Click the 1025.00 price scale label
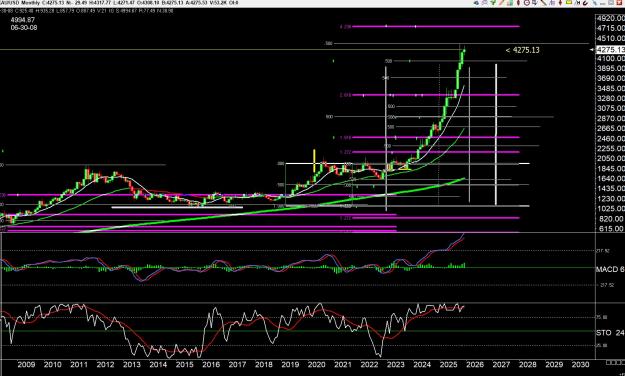The width and height of the screenshot is (625, 376). point(611,209)
